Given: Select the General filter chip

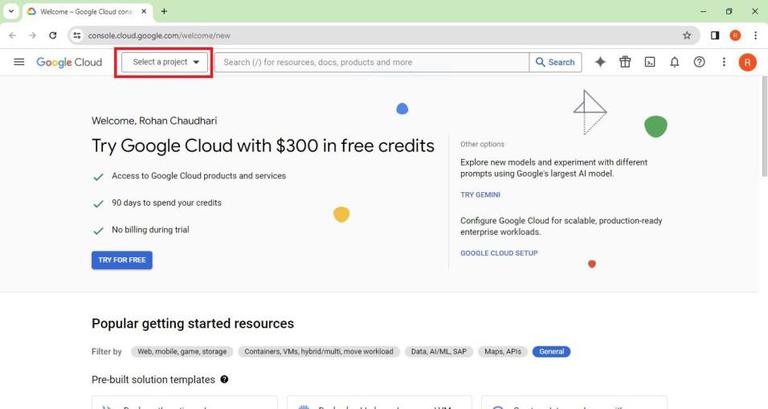Looking at the screenshot, I should click(x=552, y=351).
